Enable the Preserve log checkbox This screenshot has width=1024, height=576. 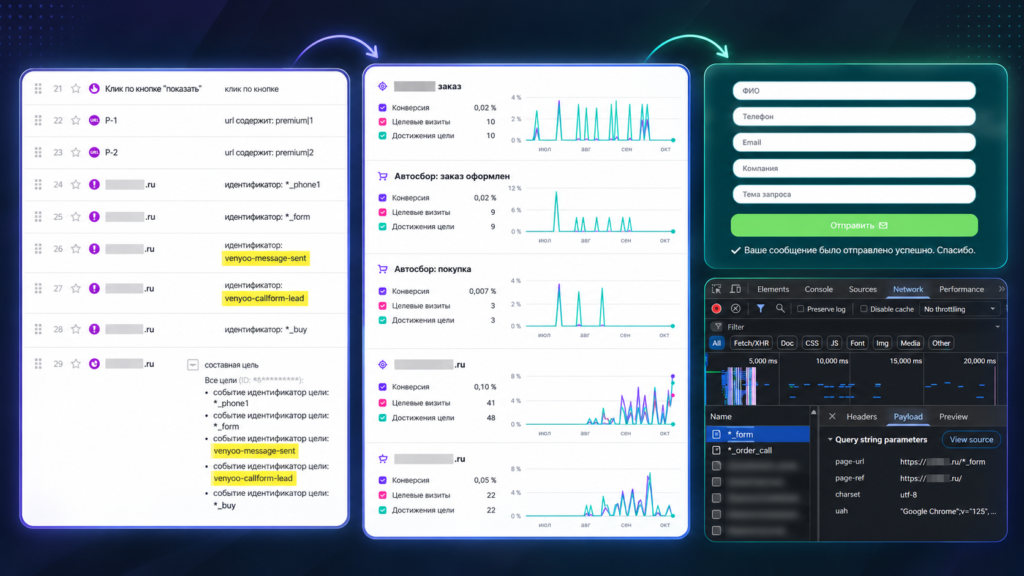point(800,309)
